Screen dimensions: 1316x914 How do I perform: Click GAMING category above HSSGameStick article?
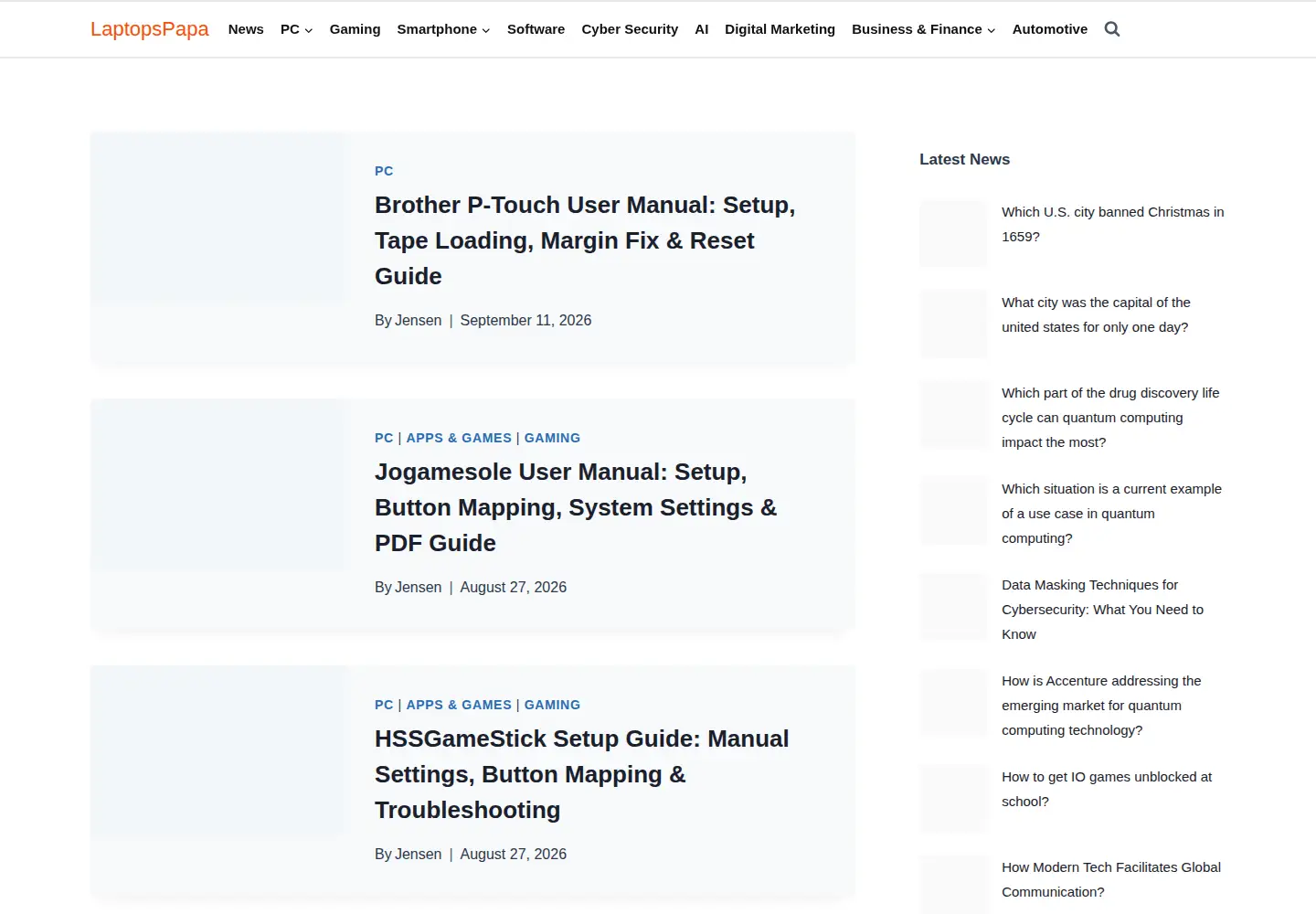[552, 705]
